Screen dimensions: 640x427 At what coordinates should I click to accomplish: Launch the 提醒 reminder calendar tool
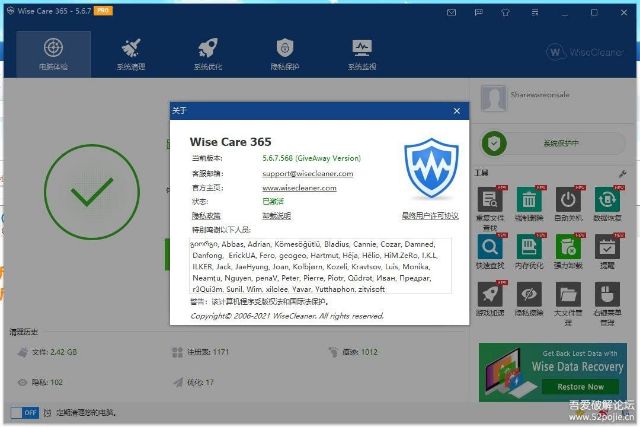pos(607,247)
